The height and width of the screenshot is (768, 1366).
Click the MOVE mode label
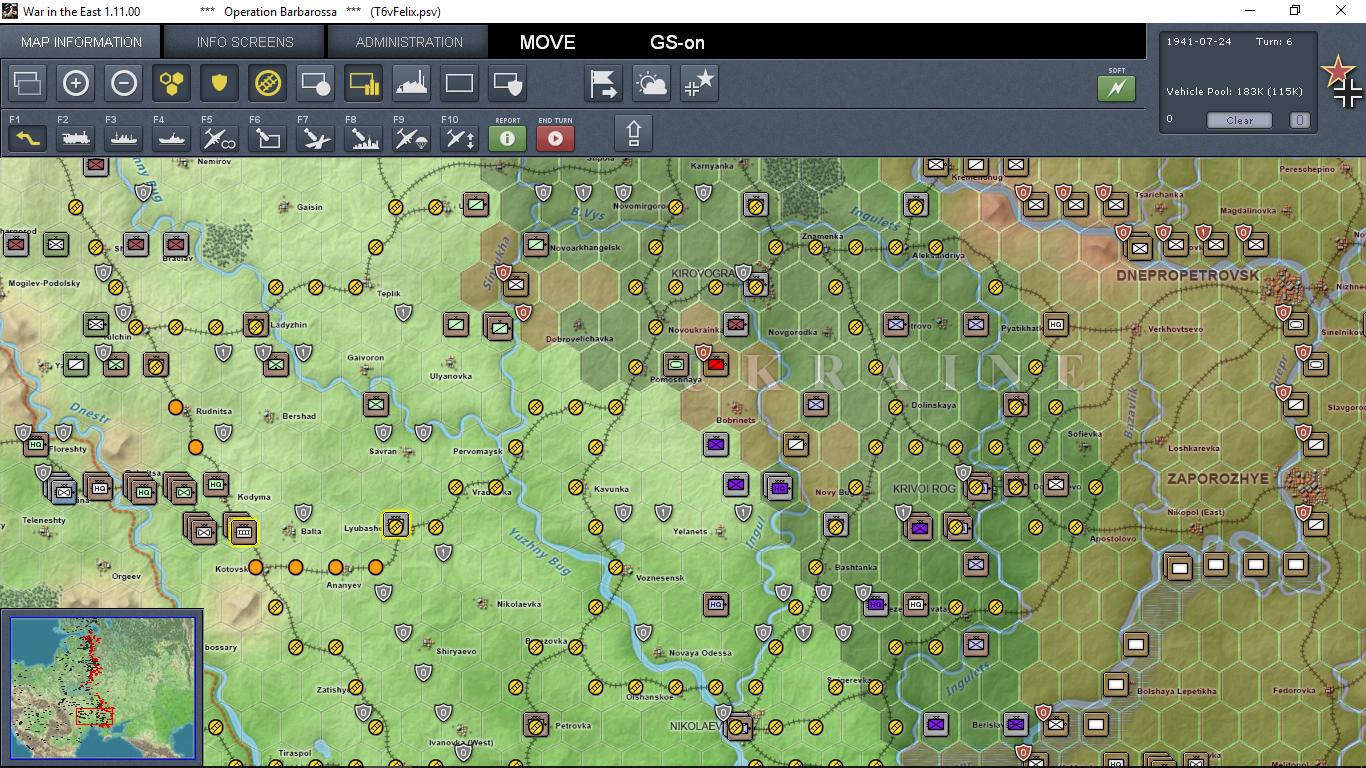coord(548,42)
